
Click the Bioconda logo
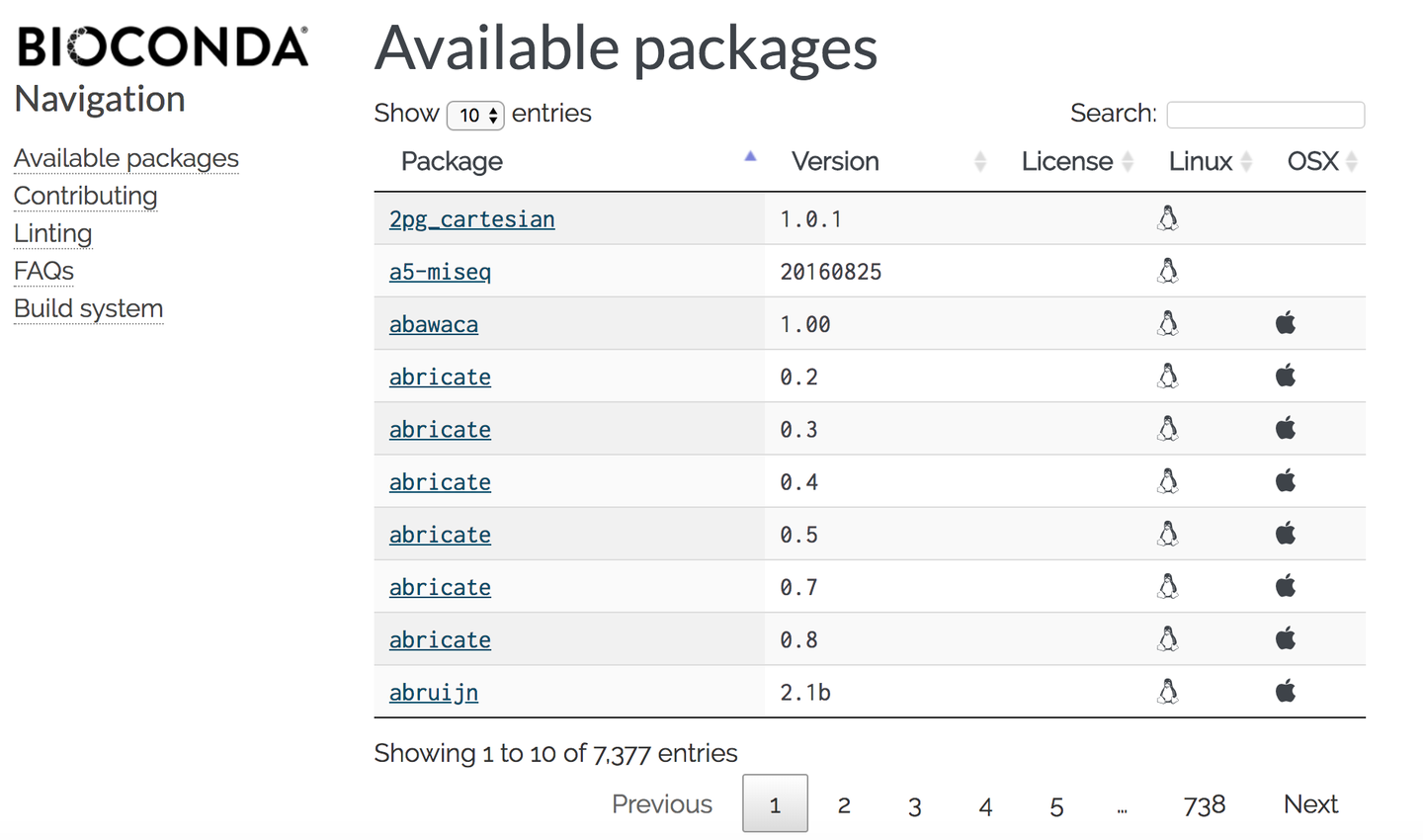coord(163,47)
